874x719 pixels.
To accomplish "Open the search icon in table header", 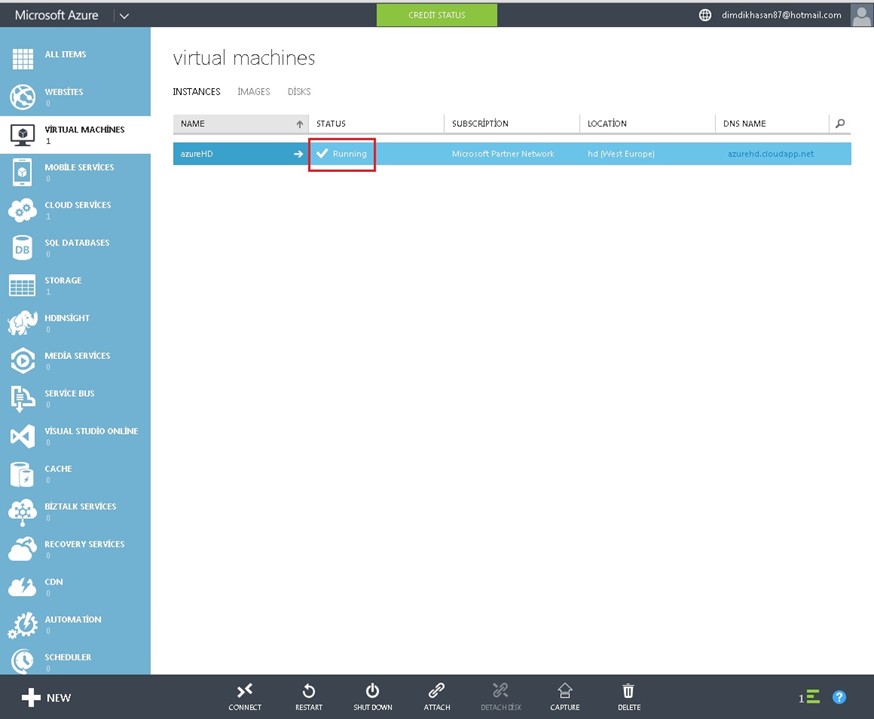I will [840, 124].
